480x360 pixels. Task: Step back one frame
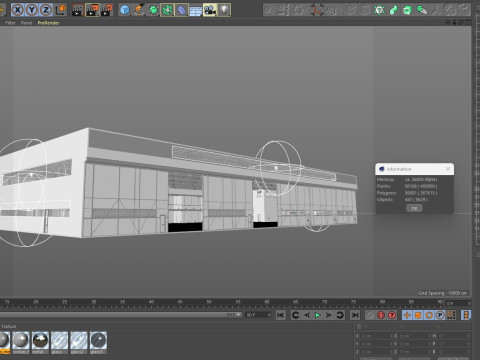point(307,315)
